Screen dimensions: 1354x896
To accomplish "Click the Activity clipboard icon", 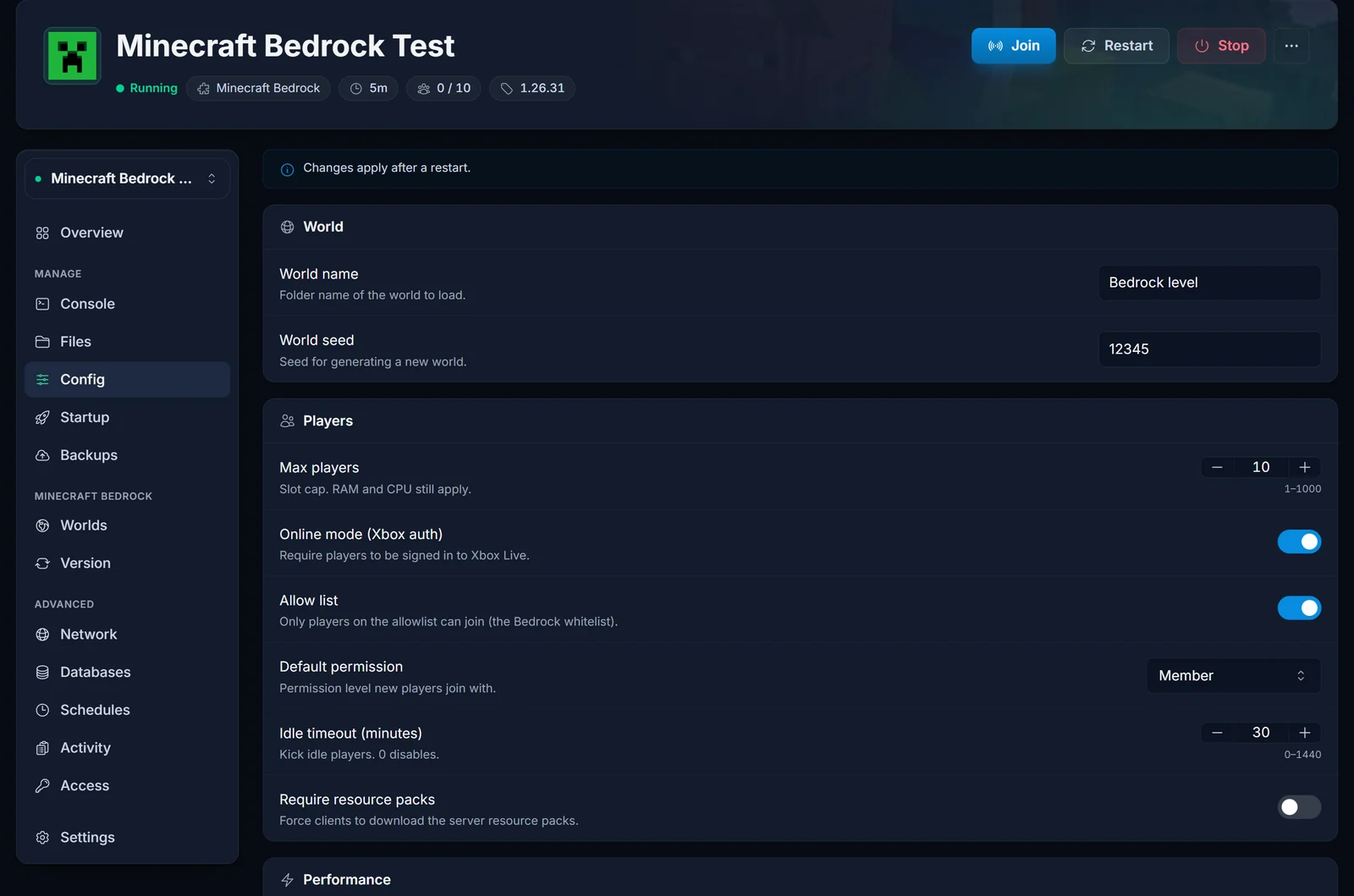I will tap(42, 748).
